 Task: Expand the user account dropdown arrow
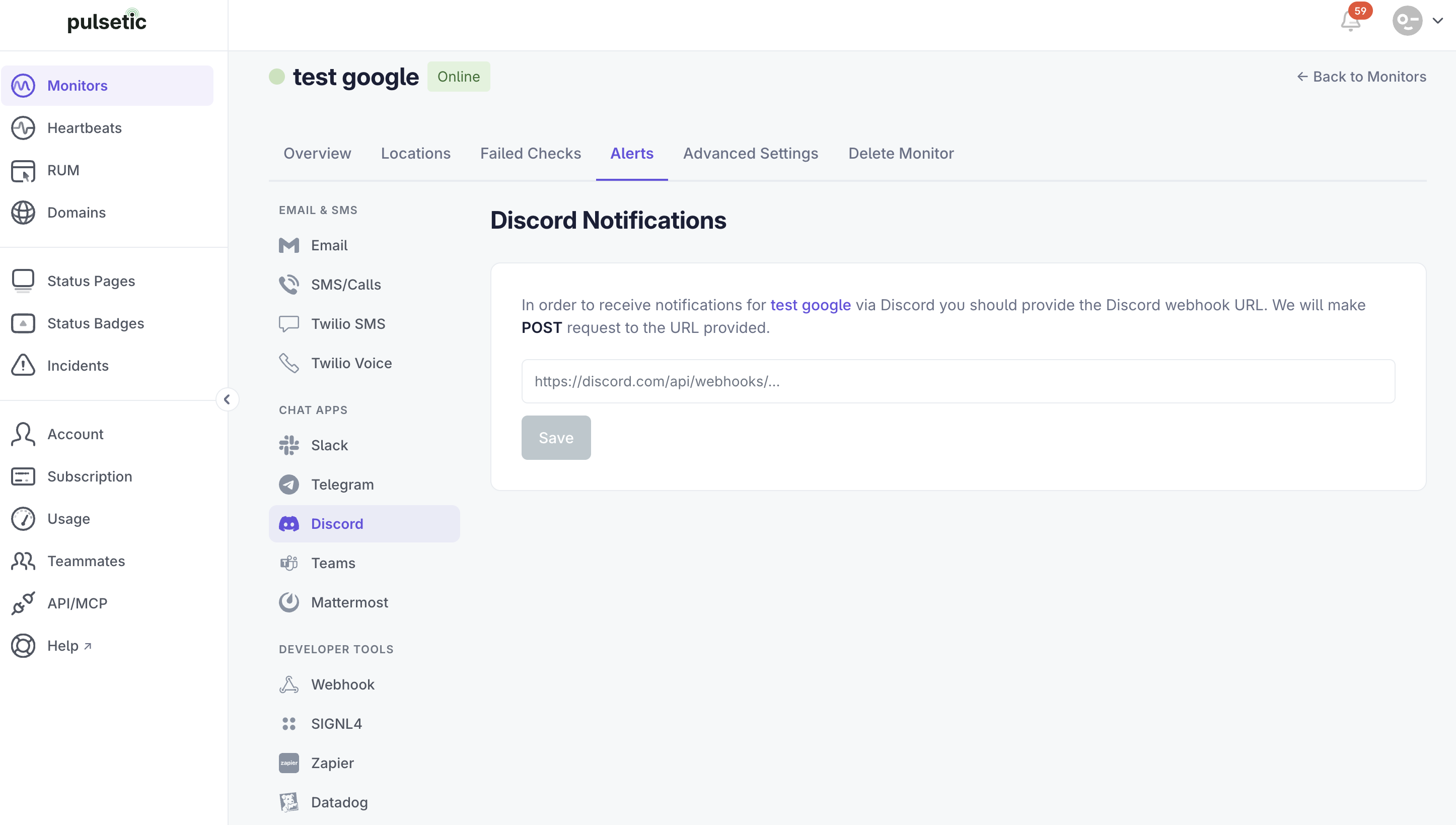(x=1437, y=21)
